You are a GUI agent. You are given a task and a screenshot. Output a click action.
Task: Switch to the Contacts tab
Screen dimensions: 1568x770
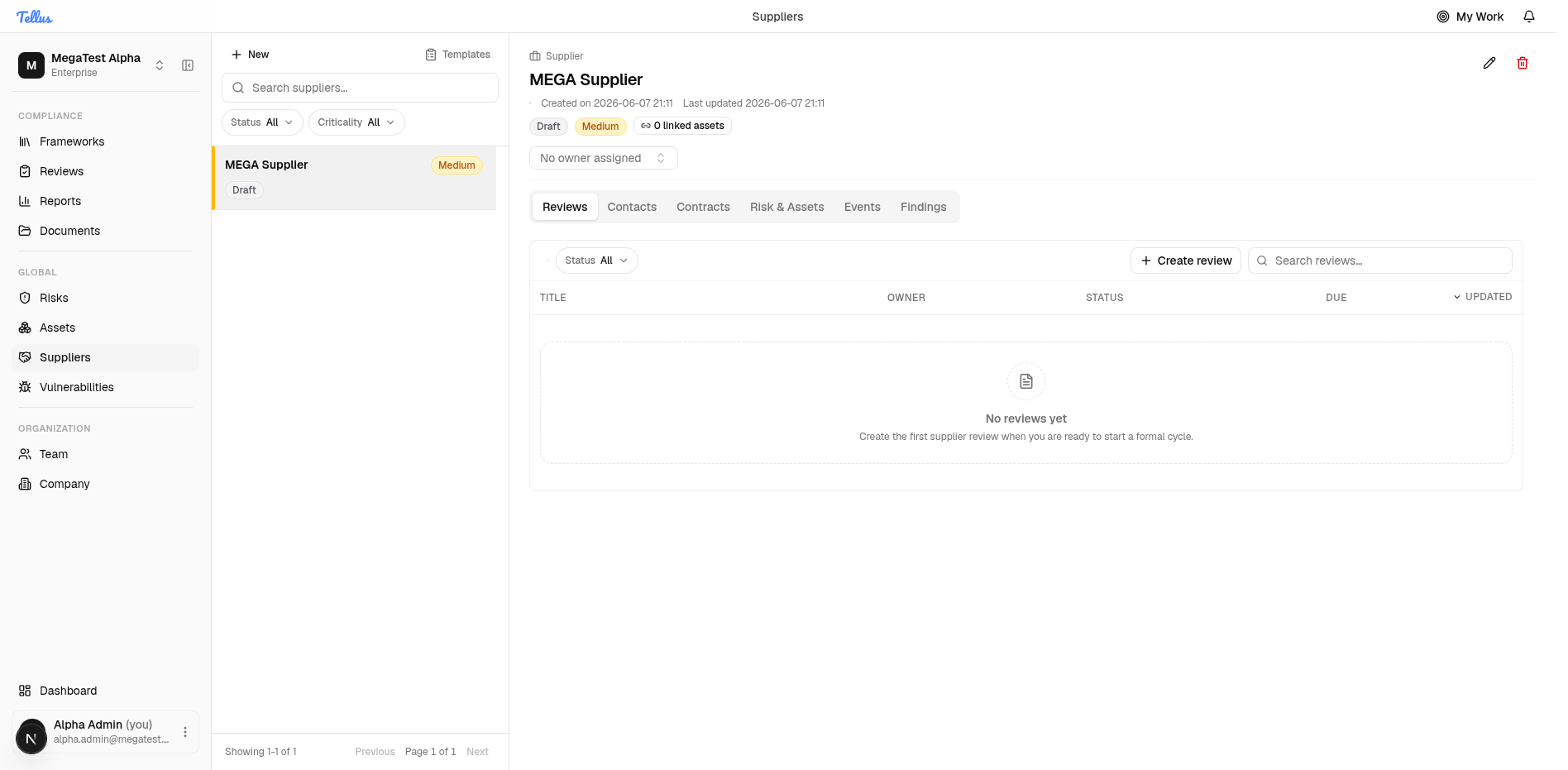[x=632, y=207]
